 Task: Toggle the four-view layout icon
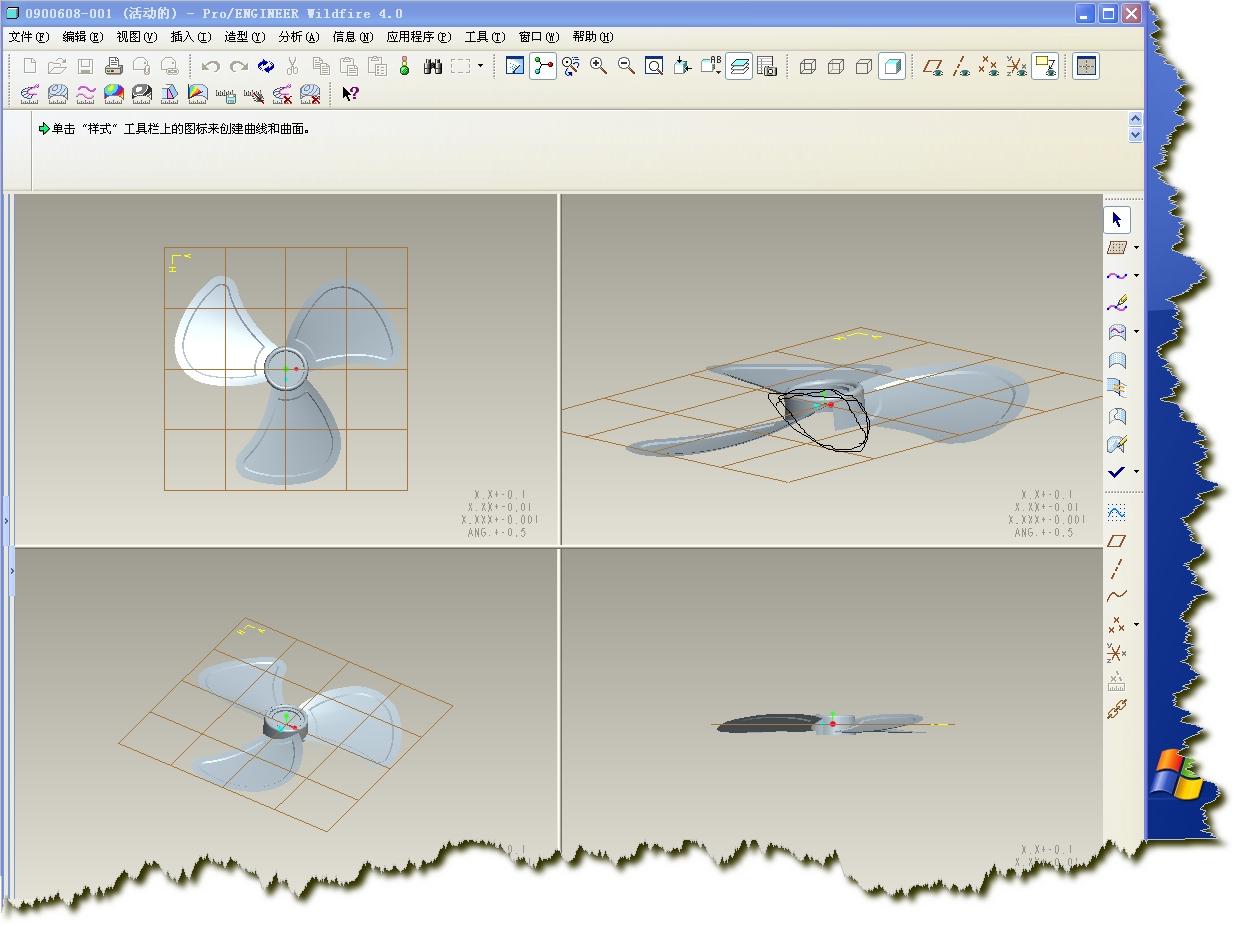pos(1086,67)
